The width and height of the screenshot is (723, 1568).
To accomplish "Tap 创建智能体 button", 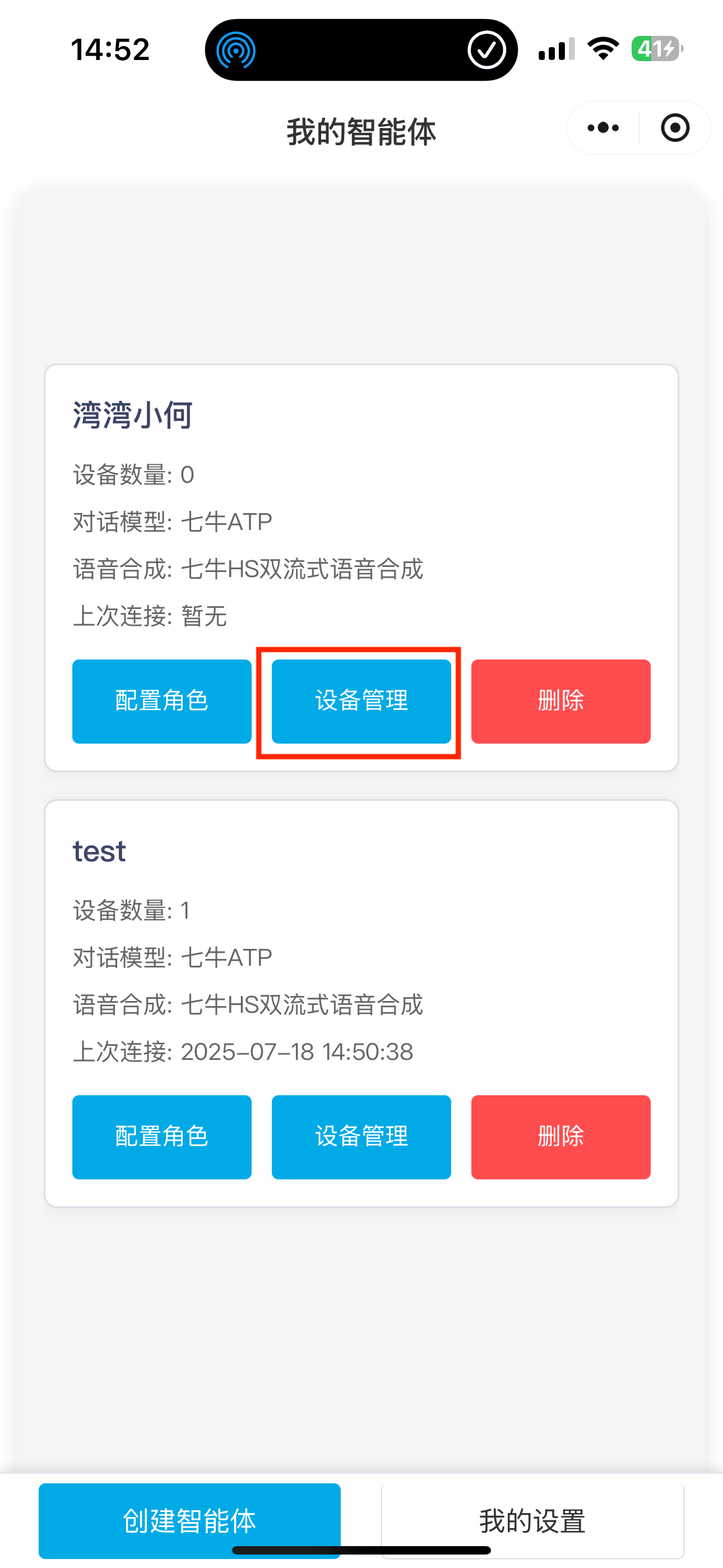I will click(189, 1520).
